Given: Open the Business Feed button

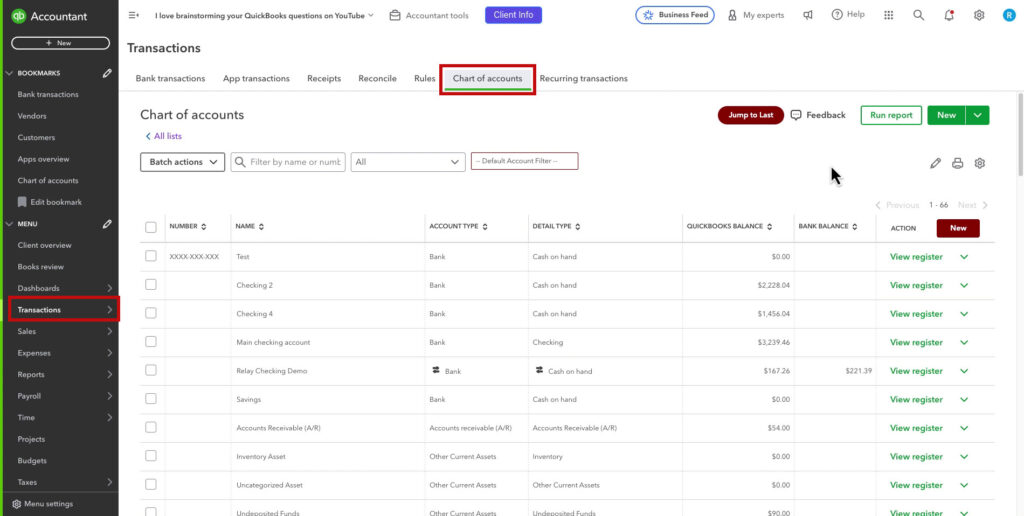Looking at the screenshot, I should click(x=675, y=15).
